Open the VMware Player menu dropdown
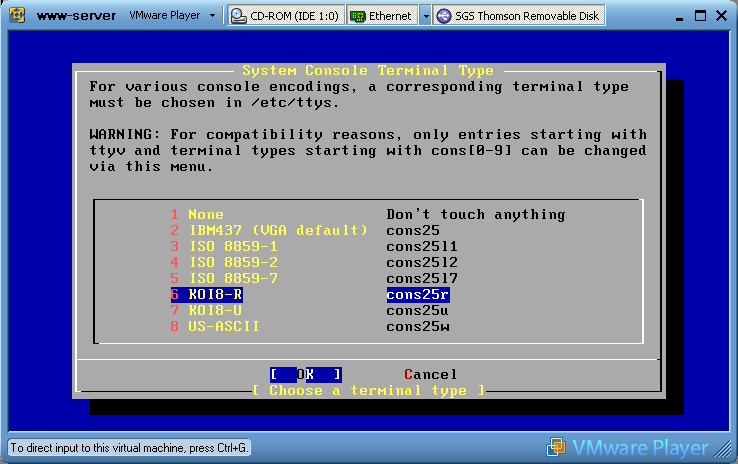This screenshot has height=464, width=738. pyautogui.click(x=172, y=16)
